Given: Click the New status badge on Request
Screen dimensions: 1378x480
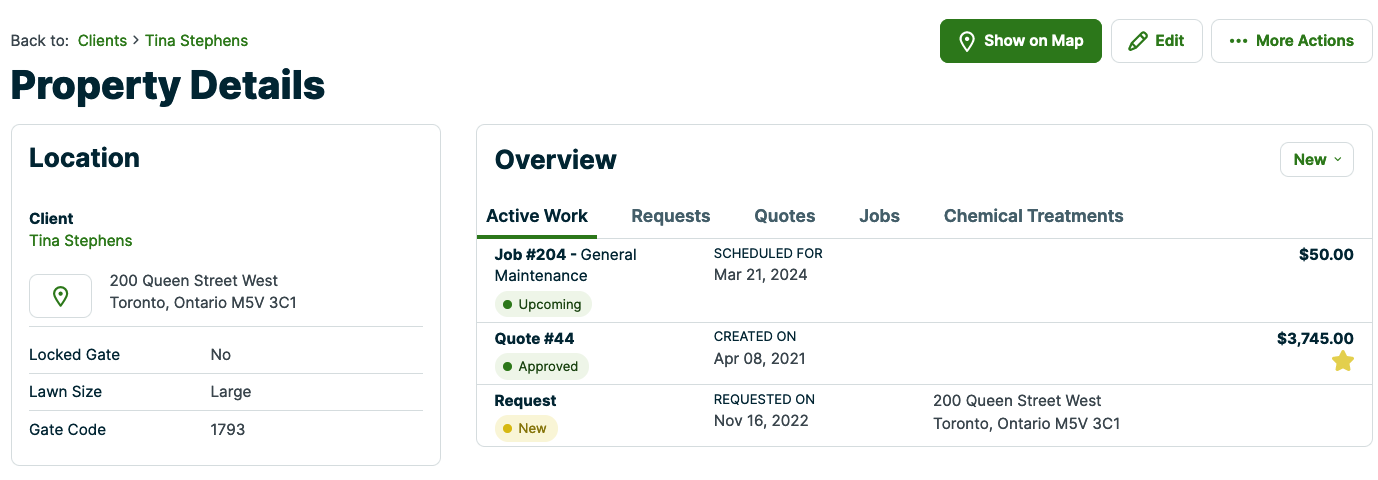Looking at the screenshot, I should click(526, 429).
